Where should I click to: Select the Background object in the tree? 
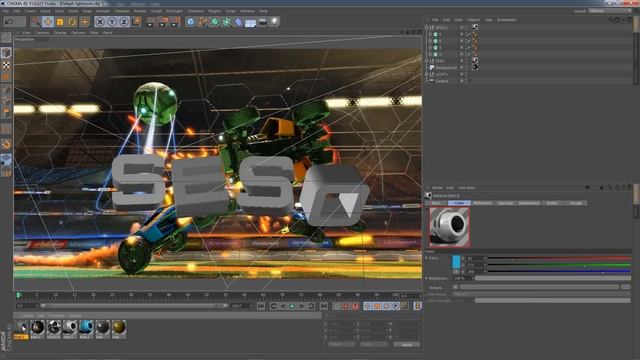pos(446,67)
